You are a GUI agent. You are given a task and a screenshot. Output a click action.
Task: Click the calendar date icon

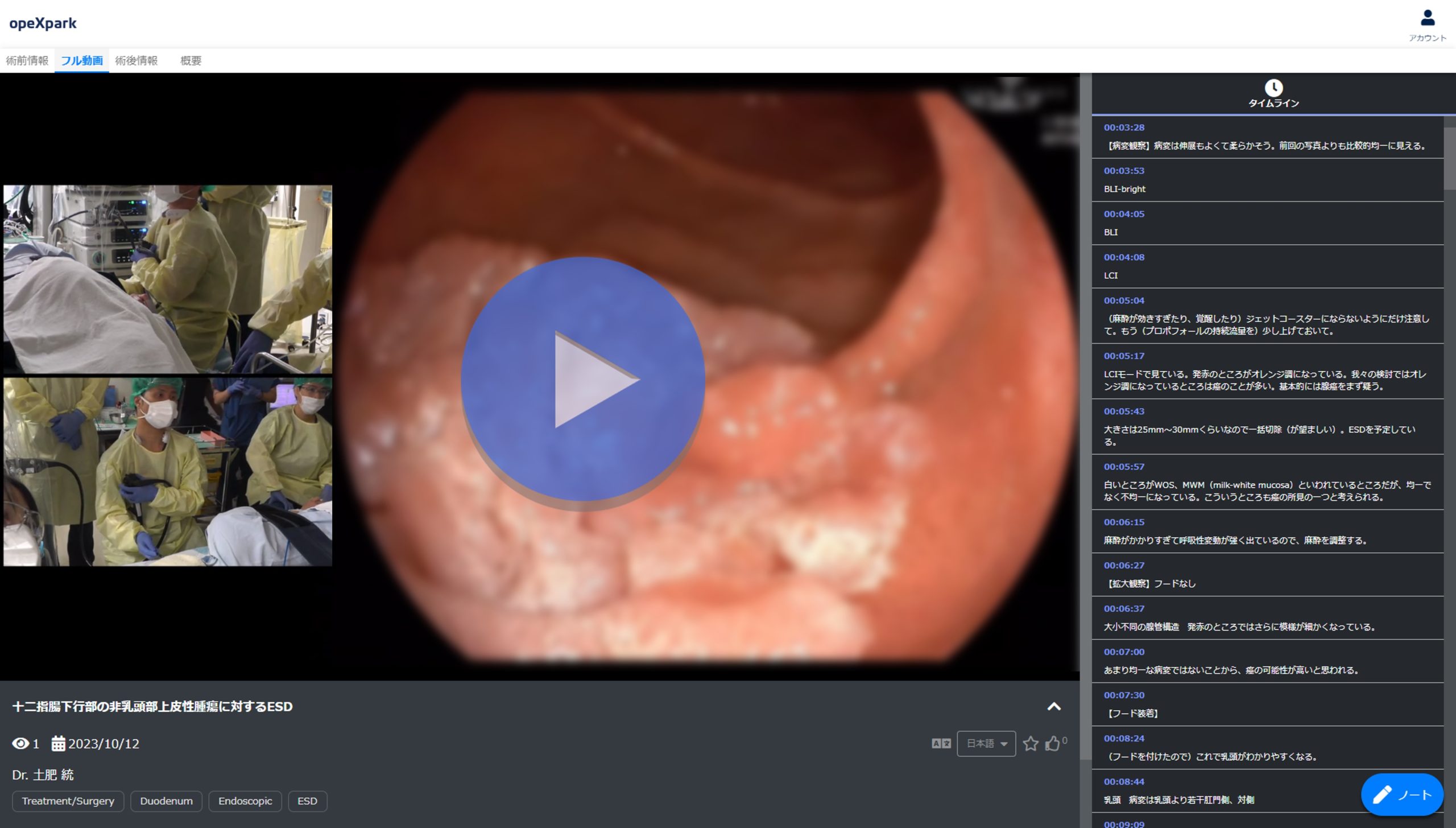(58, 743)
